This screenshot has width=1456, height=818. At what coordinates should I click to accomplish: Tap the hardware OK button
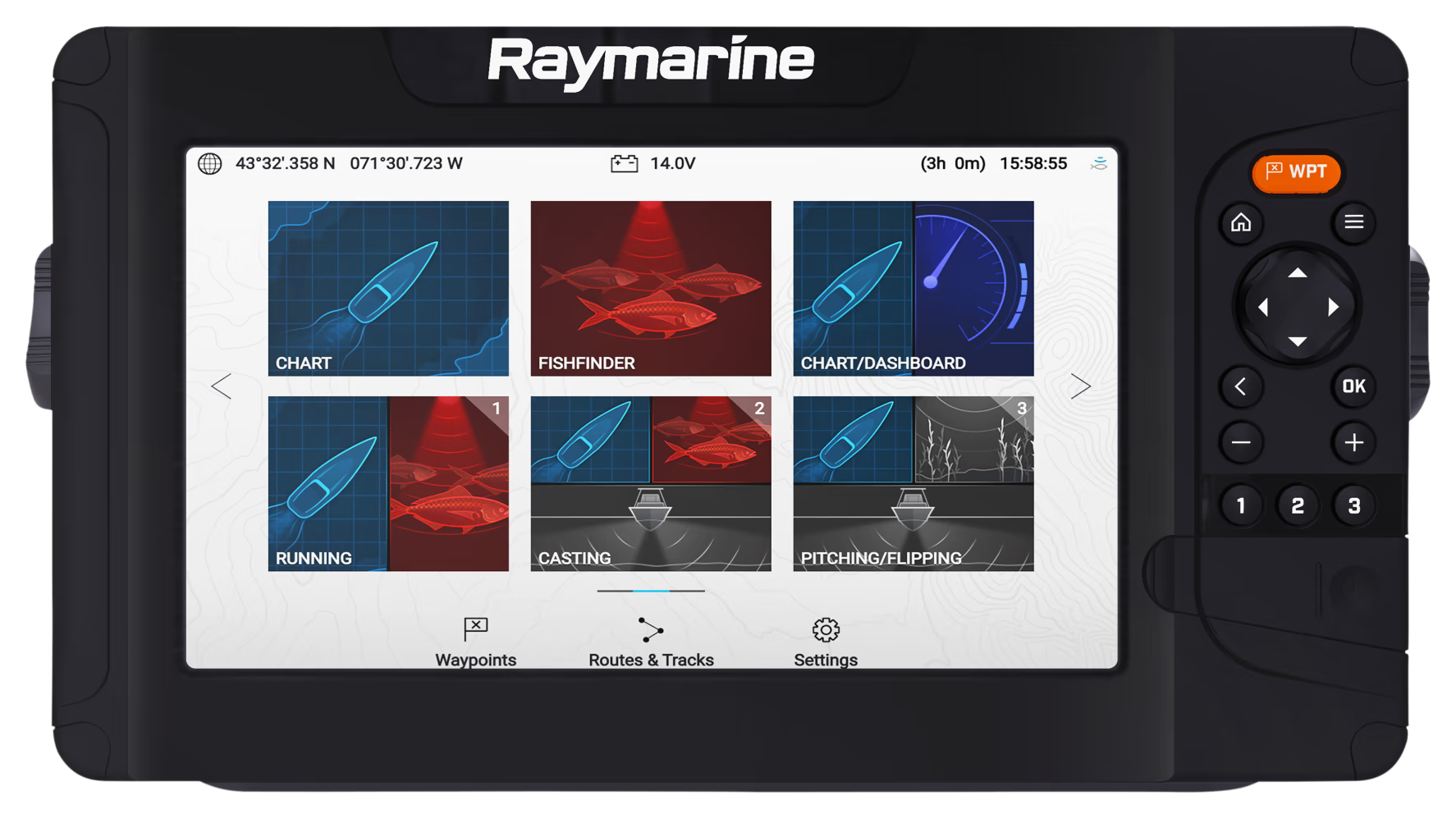pos(1354,386)
